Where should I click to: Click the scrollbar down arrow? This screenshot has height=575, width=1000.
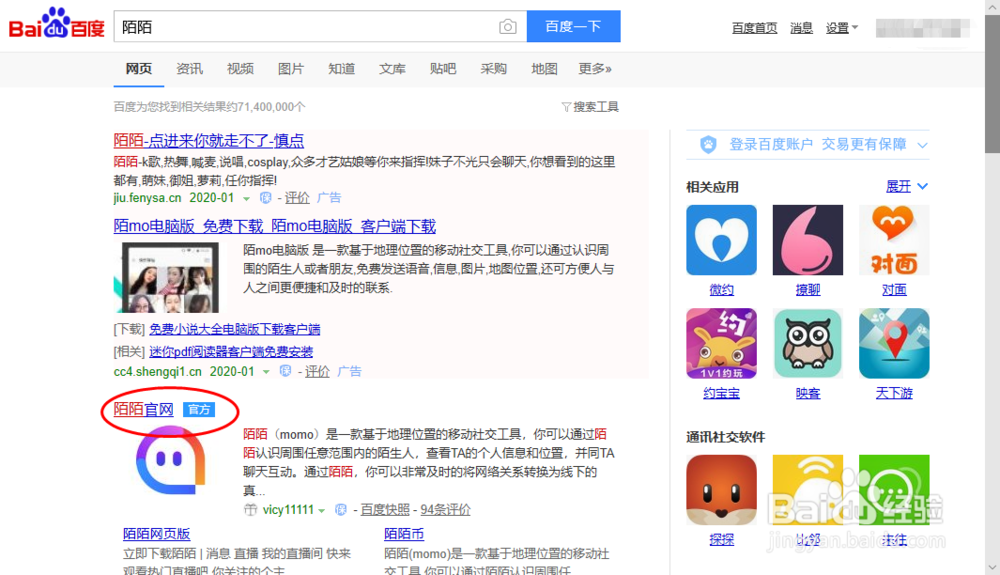click(992, 567)
